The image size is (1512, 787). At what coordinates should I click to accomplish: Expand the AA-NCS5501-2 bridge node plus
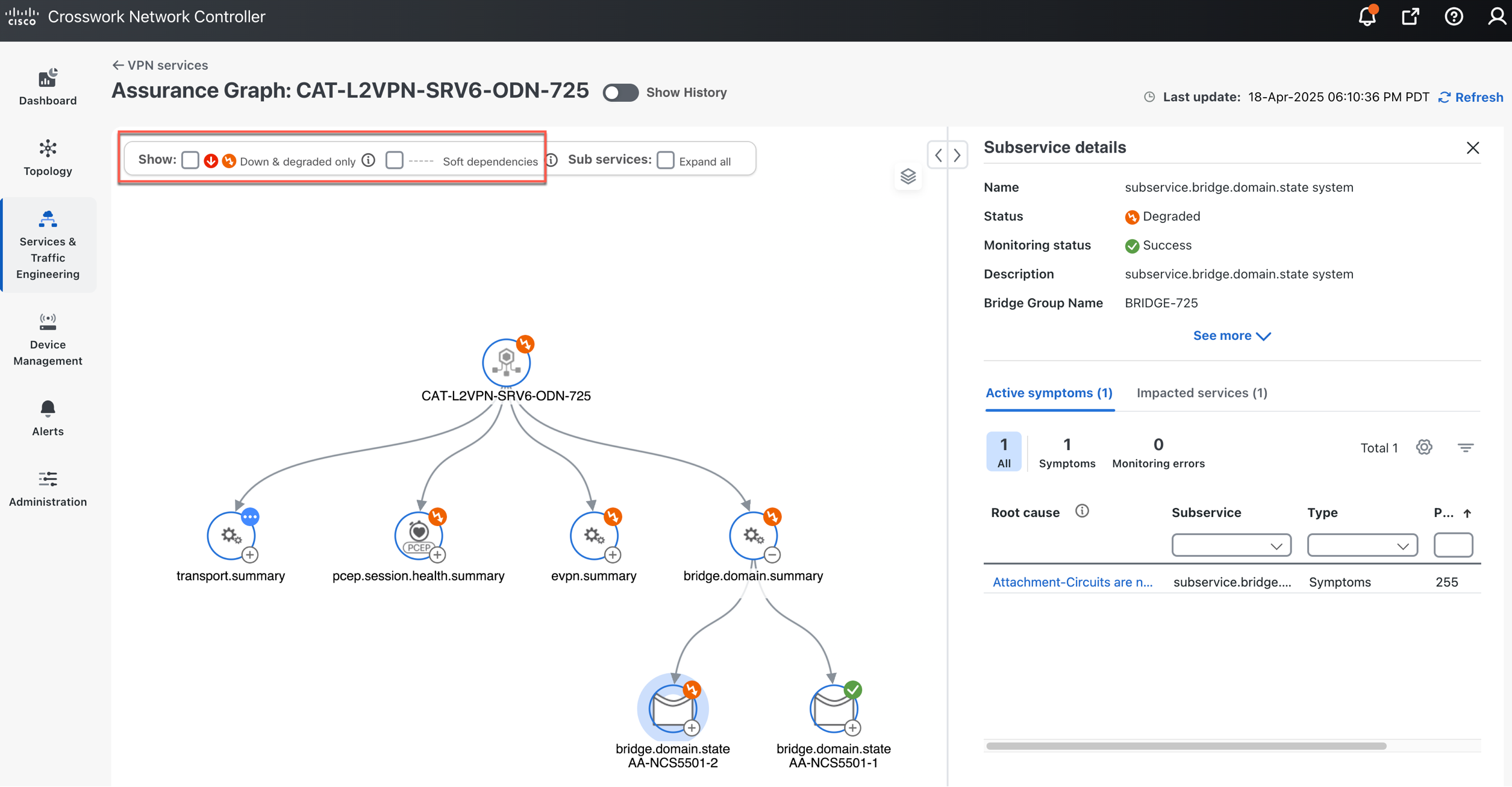tap(692, 728)
